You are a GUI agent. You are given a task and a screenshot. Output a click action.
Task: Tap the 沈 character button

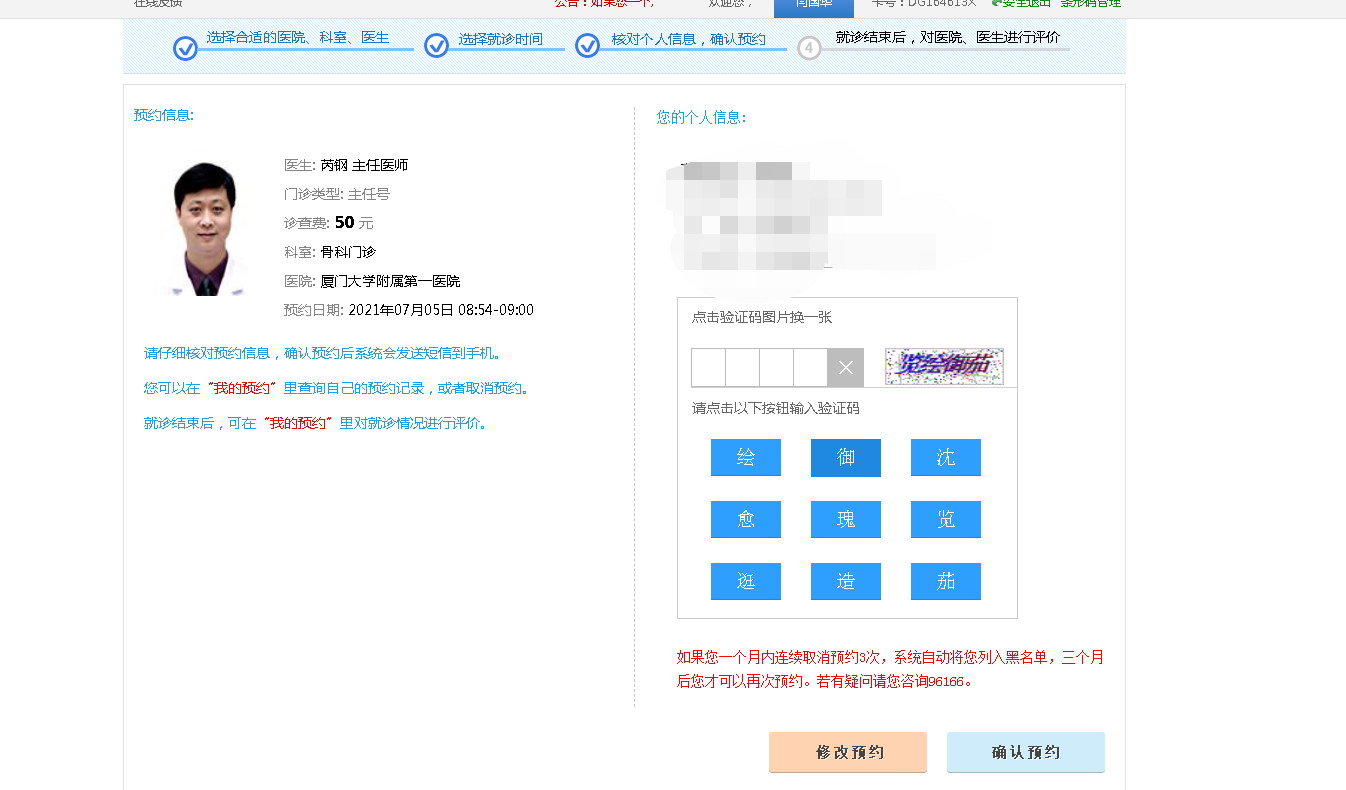[945, 458]
